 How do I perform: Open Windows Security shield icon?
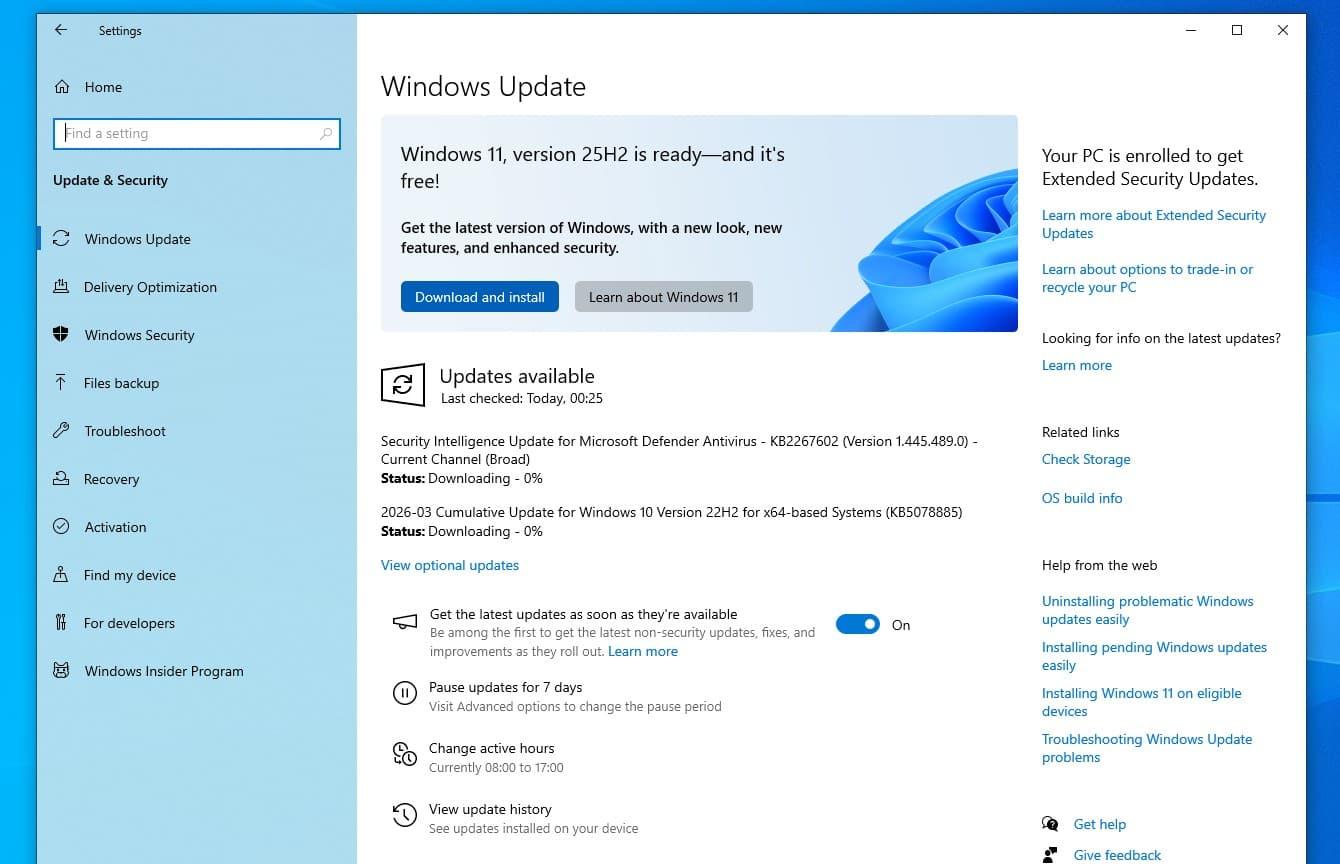pos(61,335)
